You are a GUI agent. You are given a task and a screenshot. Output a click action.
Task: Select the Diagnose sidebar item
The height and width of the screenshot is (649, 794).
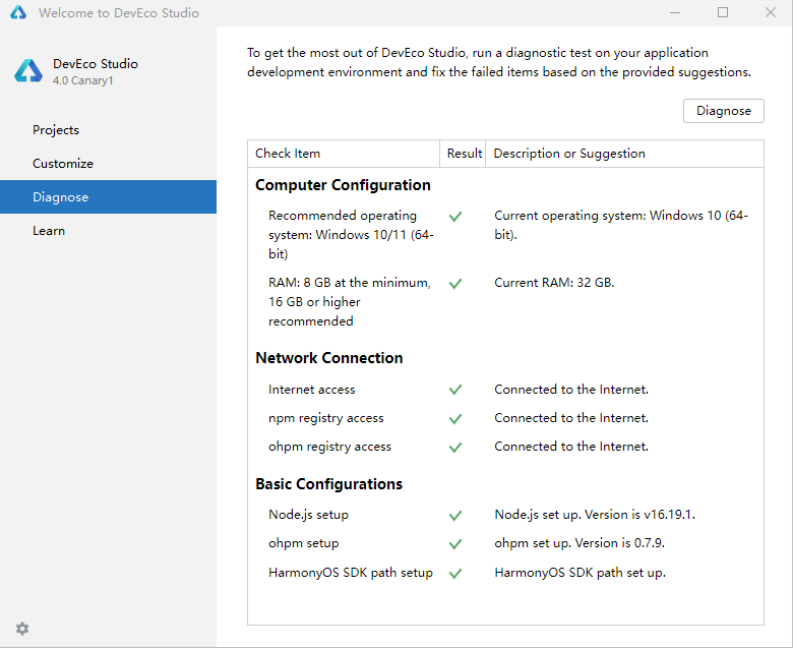[x=108, y=197]
